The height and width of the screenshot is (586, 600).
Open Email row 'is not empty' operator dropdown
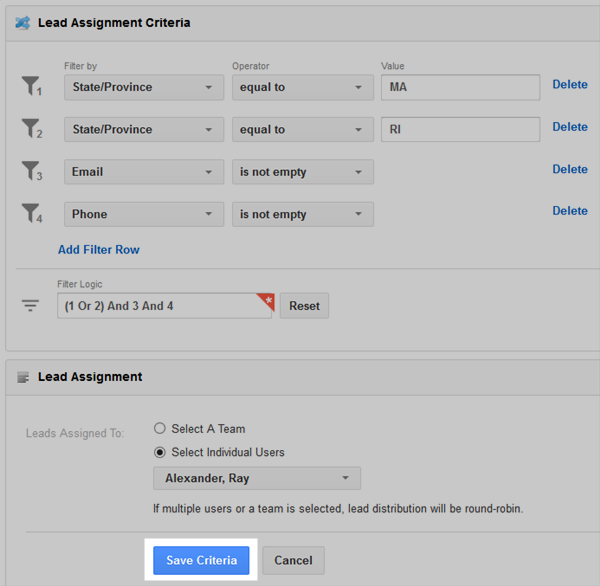pyautogui.click(x=303, y=172)
